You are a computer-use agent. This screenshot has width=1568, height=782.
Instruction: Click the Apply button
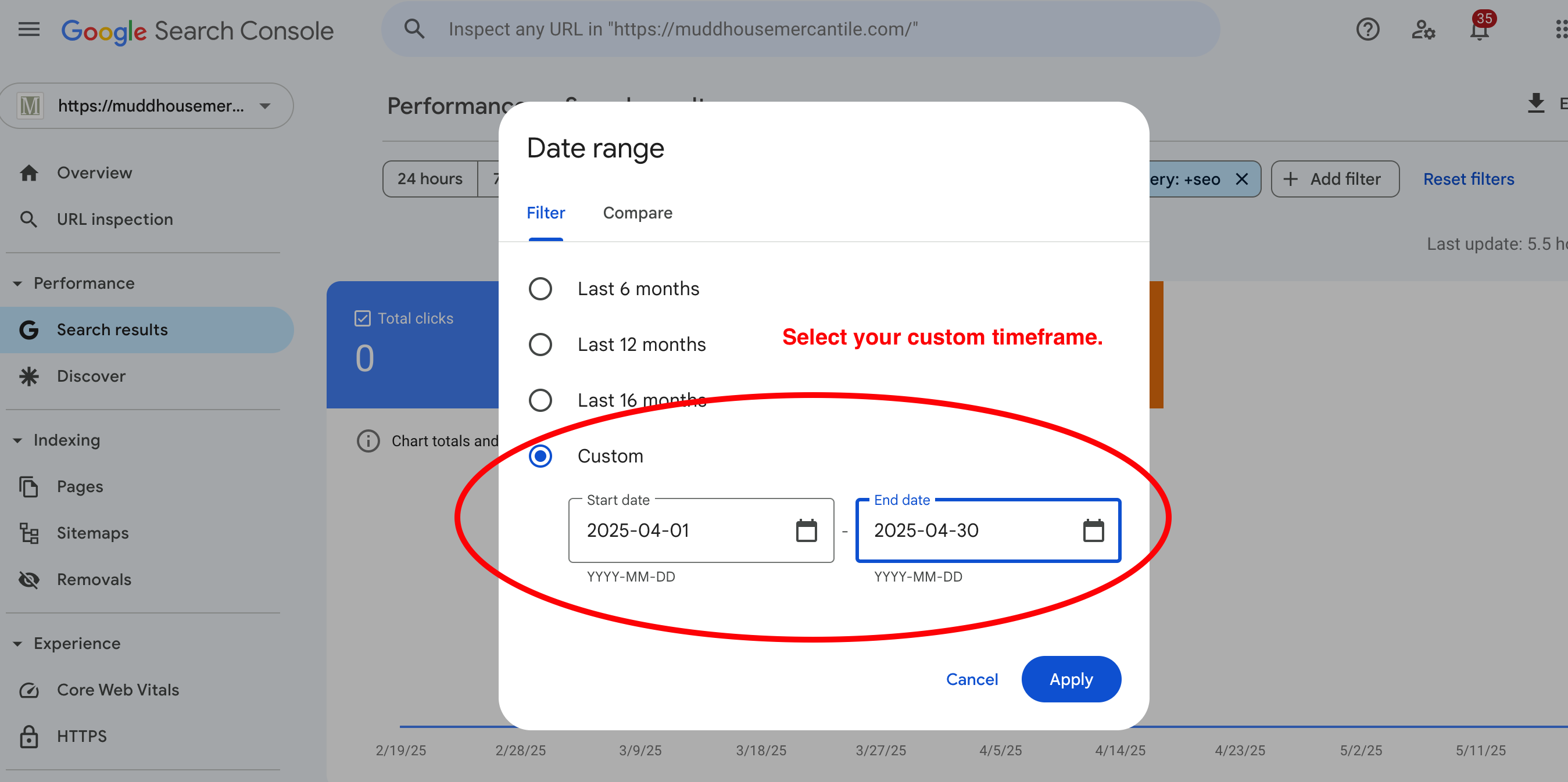pos(1071,679)
